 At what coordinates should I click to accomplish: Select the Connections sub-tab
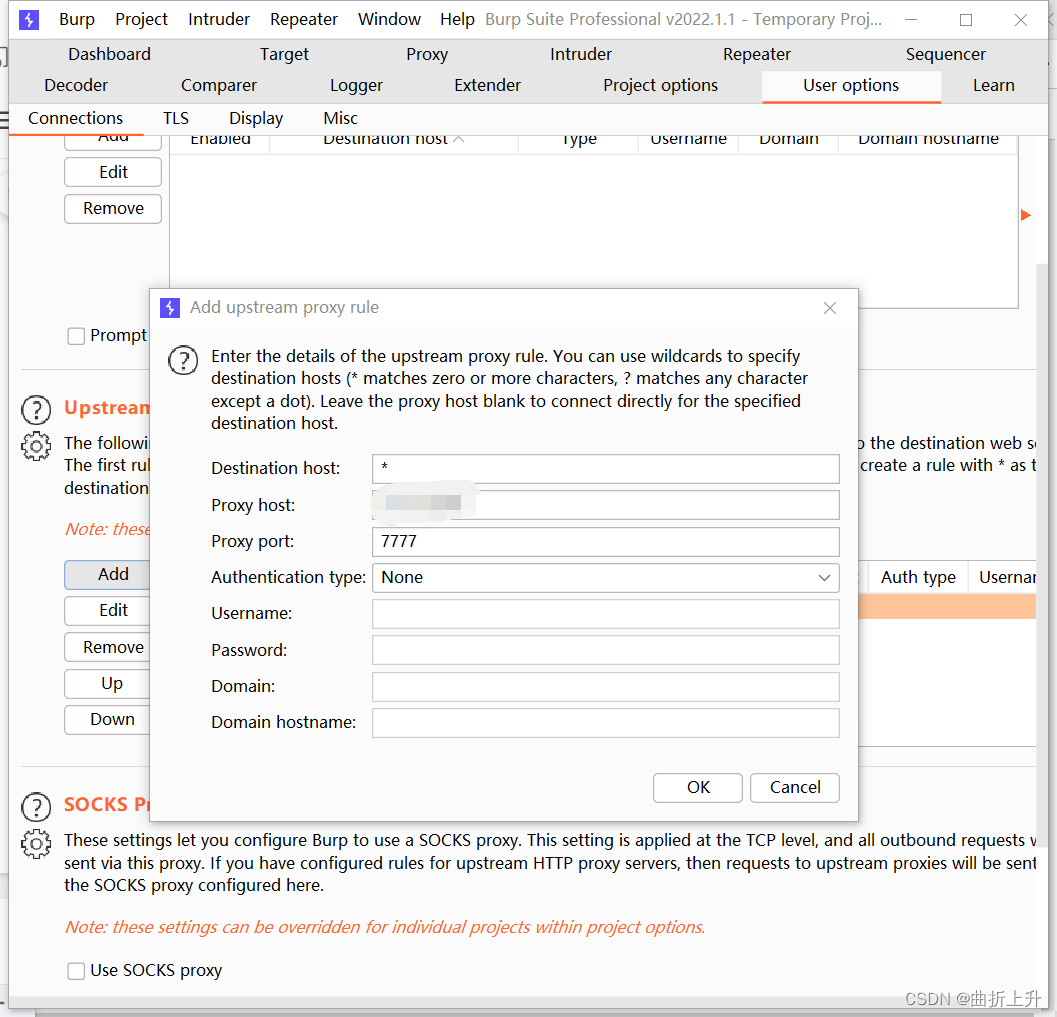click(x=76, y=119)
